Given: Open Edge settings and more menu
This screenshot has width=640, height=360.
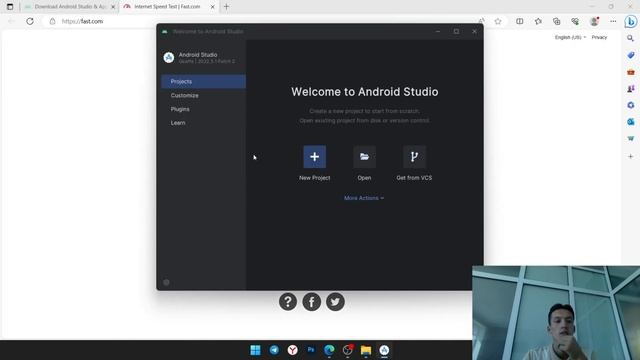Looking at the screenshot, I should click(x=613, y=21).
